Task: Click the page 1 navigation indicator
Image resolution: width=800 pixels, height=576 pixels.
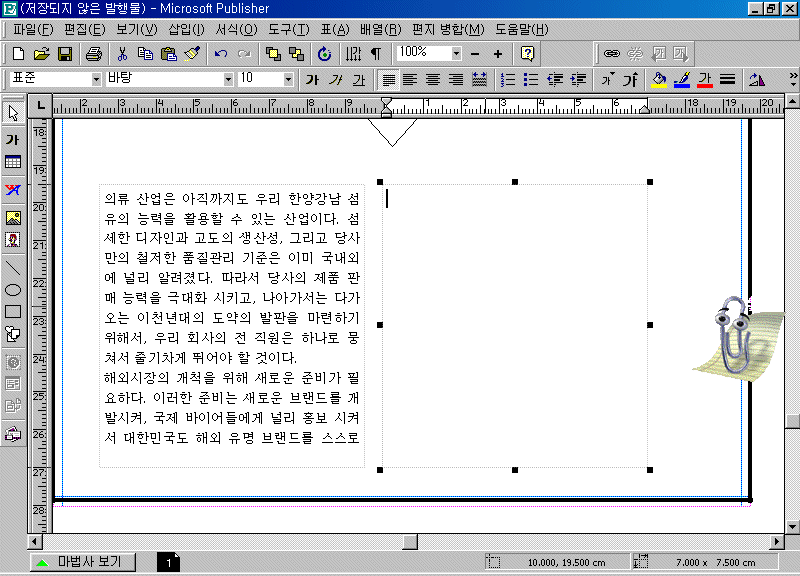Action: (168, 563)
